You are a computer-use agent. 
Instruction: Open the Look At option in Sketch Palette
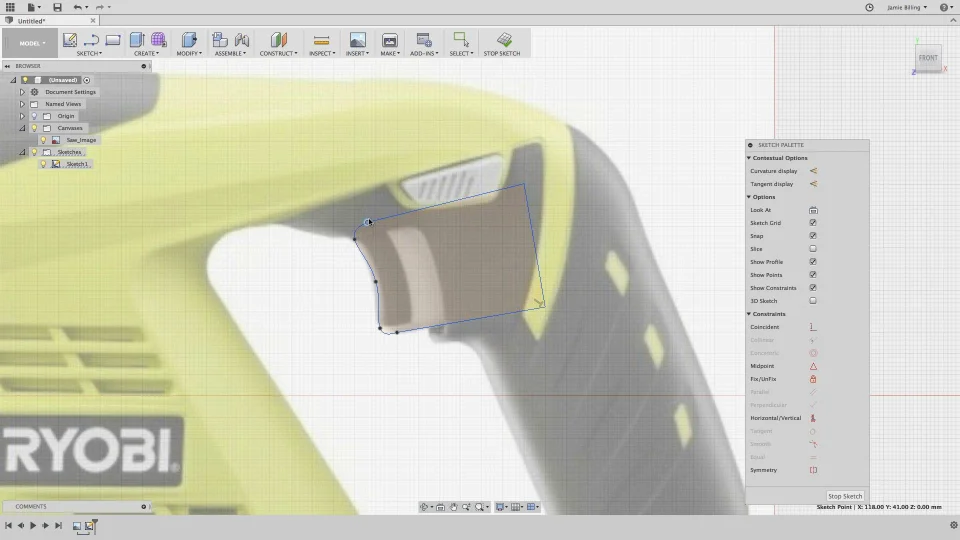pos(813,210)
